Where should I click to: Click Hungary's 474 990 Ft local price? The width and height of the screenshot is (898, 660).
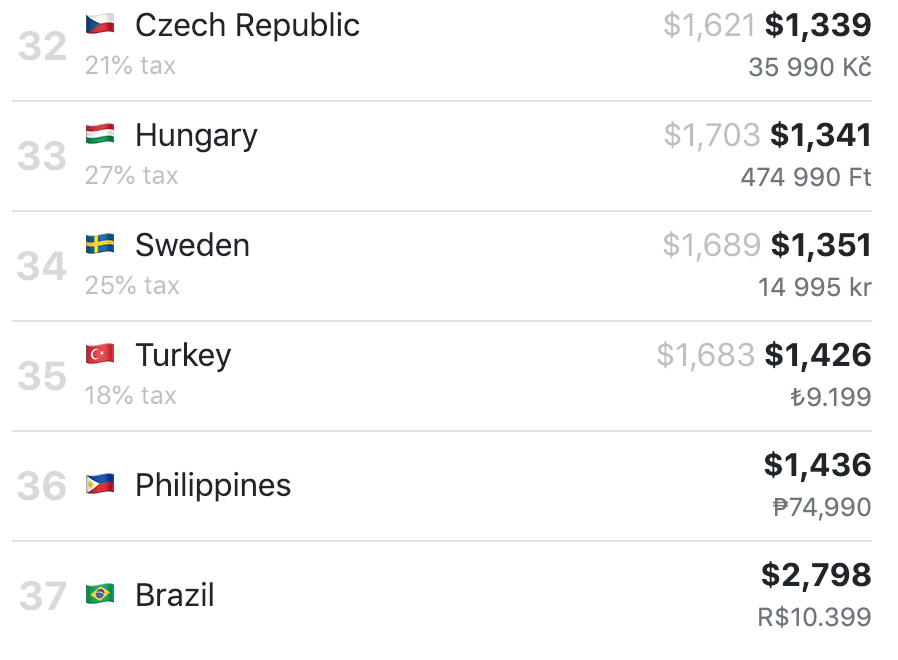click(x=806, y=178)
